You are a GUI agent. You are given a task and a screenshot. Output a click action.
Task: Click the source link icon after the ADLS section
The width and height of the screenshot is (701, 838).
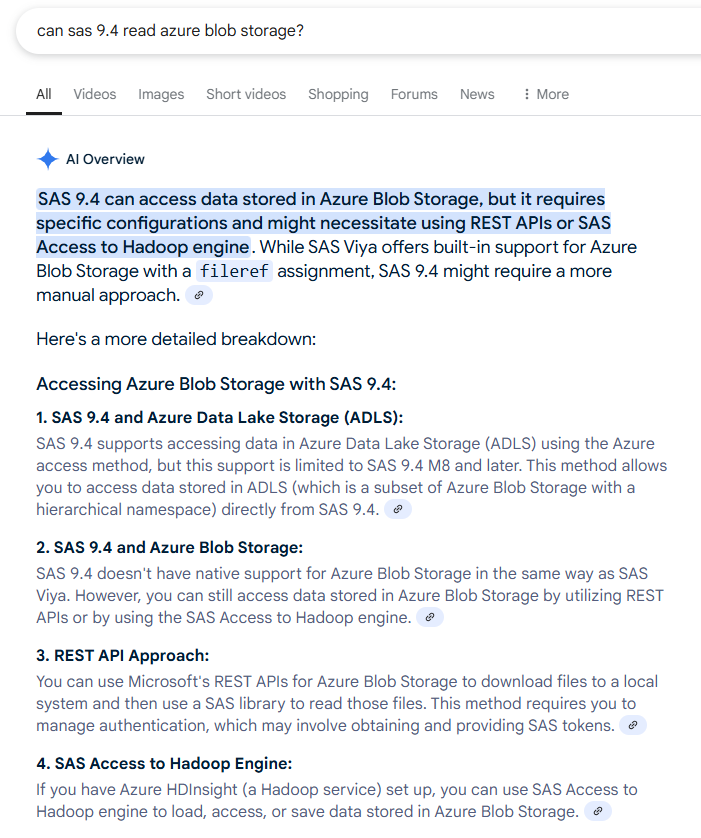[398, 510]
